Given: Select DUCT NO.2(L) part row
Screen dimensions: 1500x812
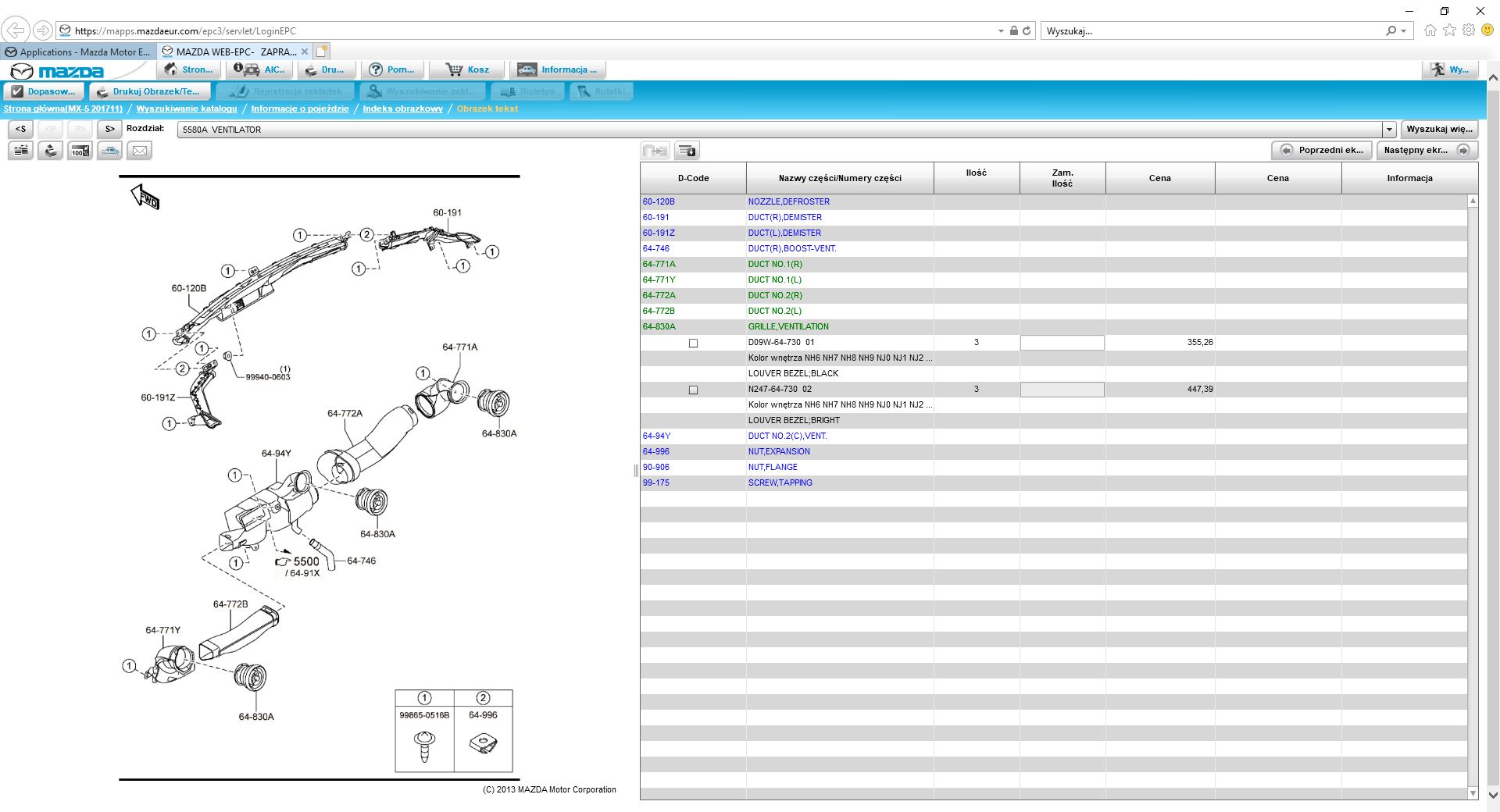Looking at the screenshot, I should [1053, 311].
